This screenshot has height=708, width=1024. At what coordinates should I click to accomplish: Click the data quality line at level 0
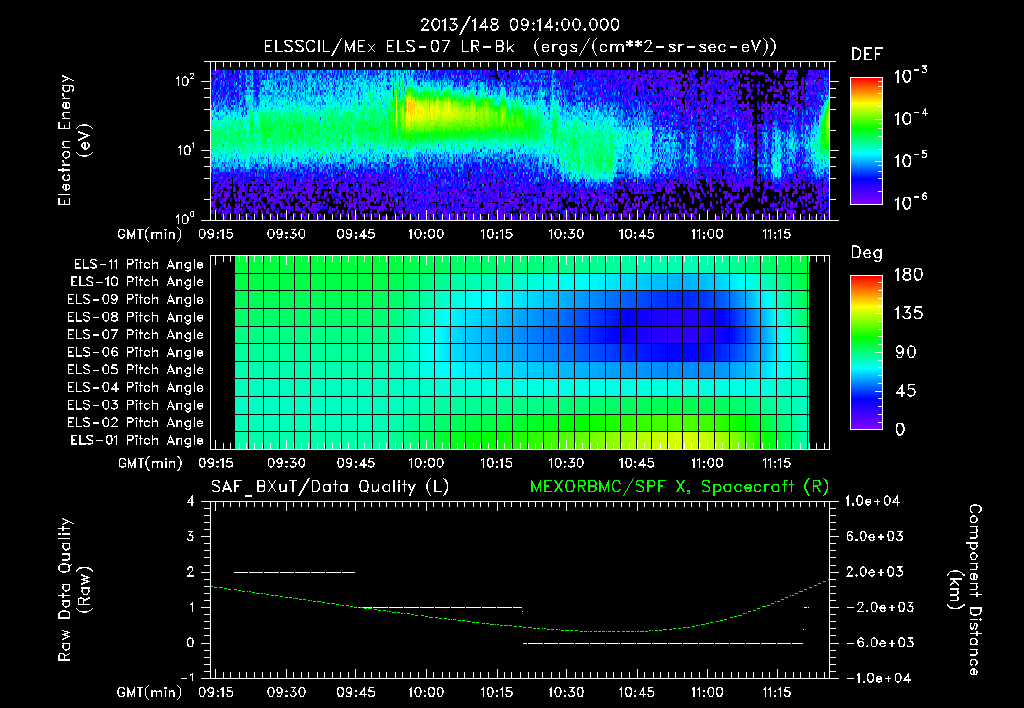click(x=663, y=643)
